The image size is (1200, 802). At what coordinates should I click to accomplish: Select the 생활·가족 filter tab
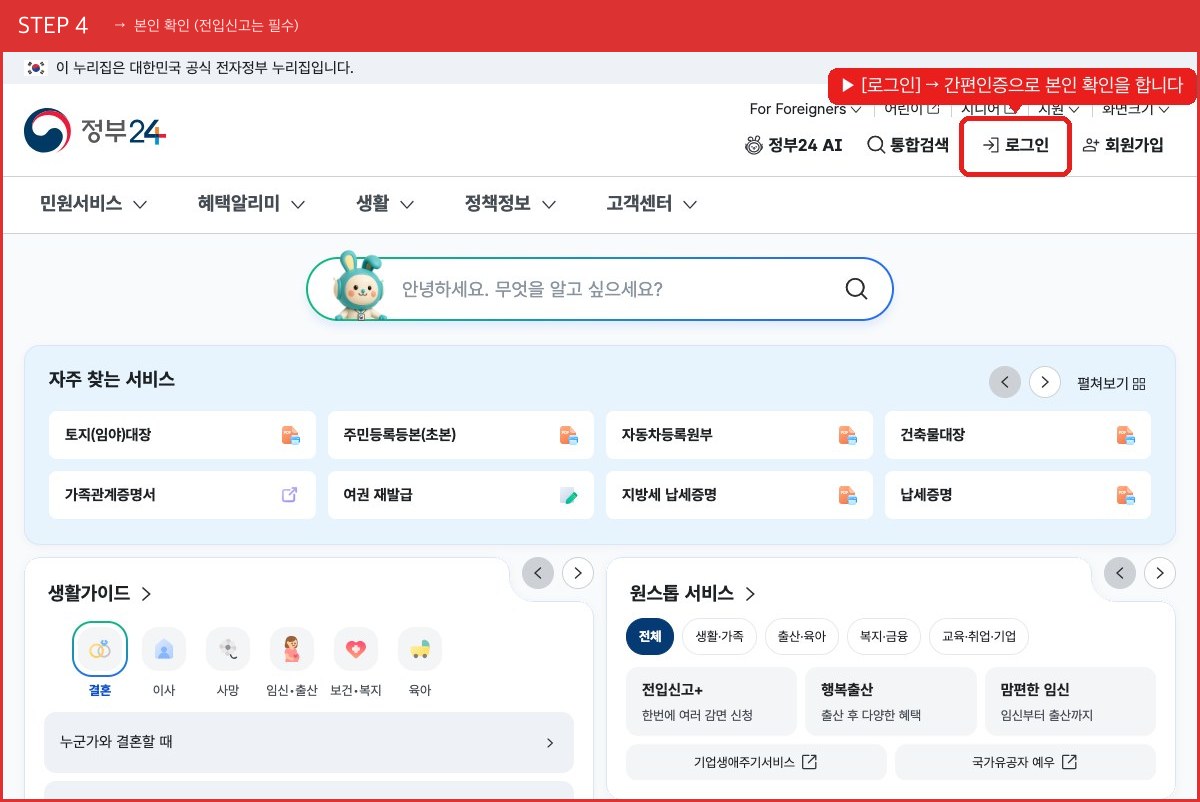(720, 636)
